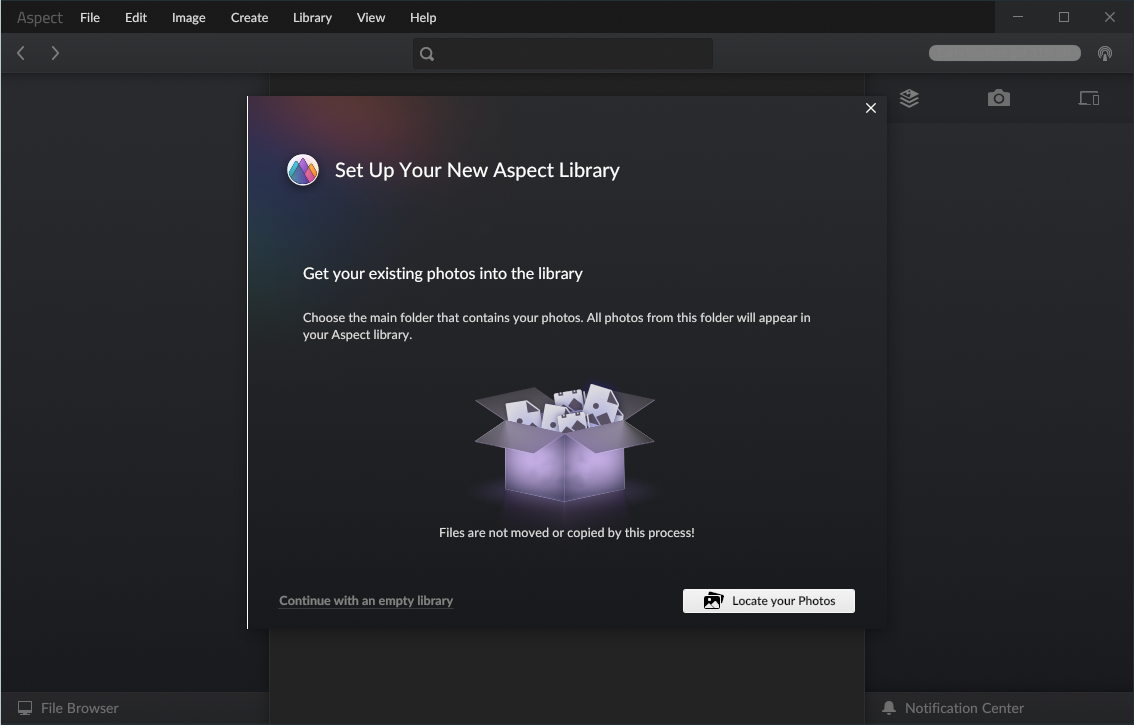Viewport: 1134px width, 725px height.
Task: Click the File Browser monitor icon
Action: tap(25, 708)
